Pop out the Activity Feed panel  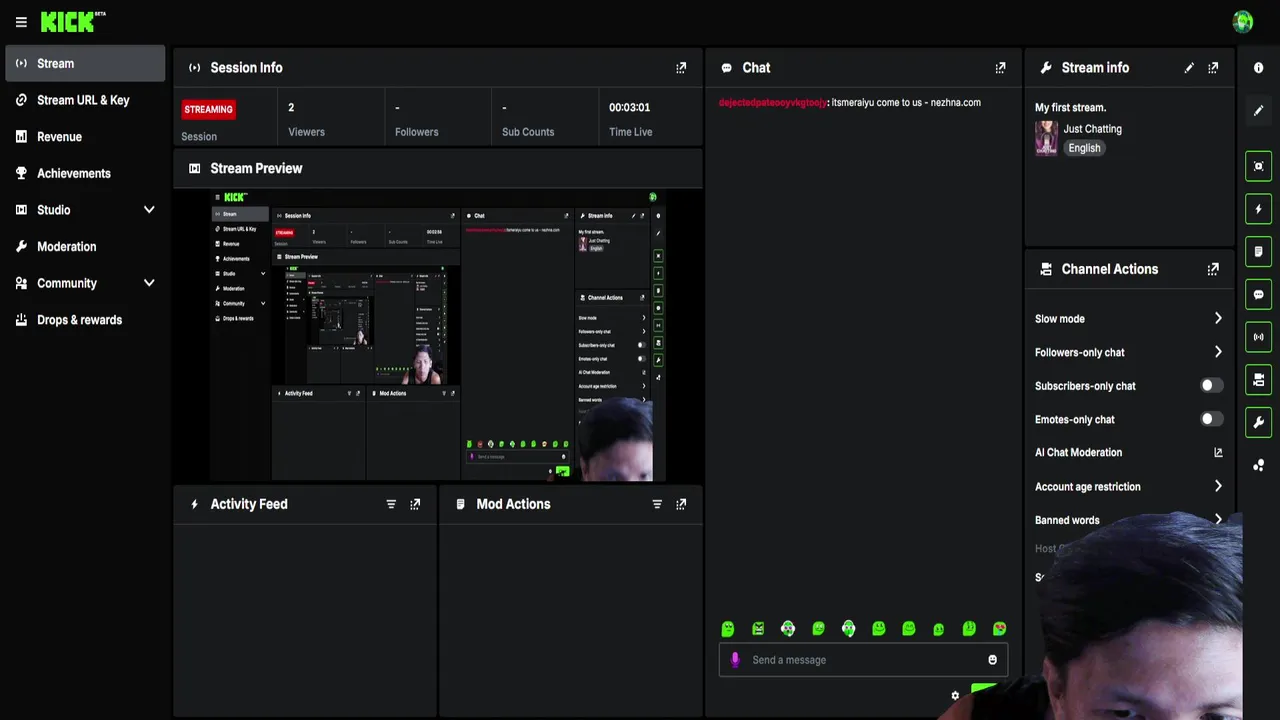click(x=415, y=504)
